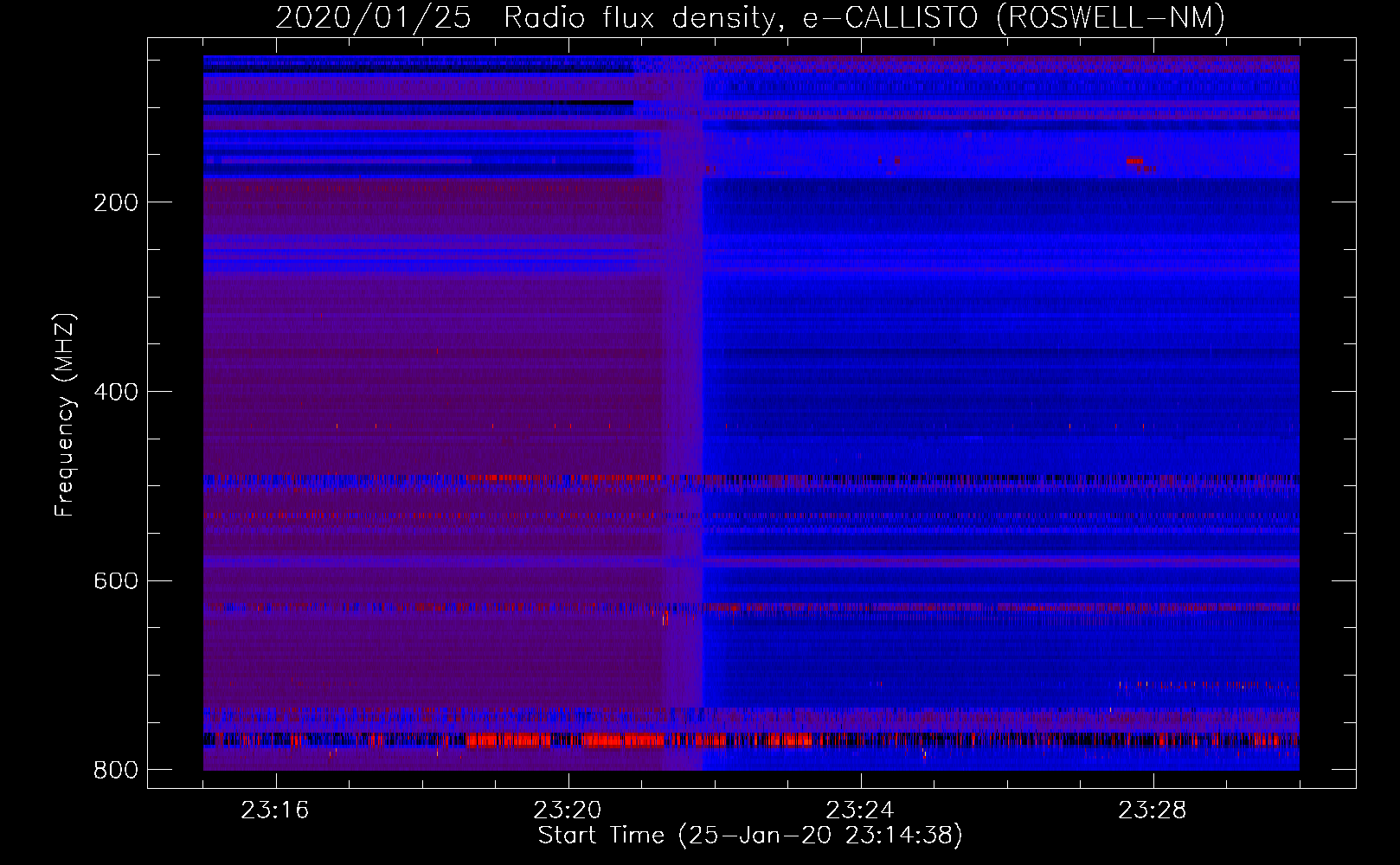Image resolution: width=1400 pixels, height=865 pixels.
Task: Click the 400 frequency tick label
Action: pyautogui.click(x=116, y=392)
